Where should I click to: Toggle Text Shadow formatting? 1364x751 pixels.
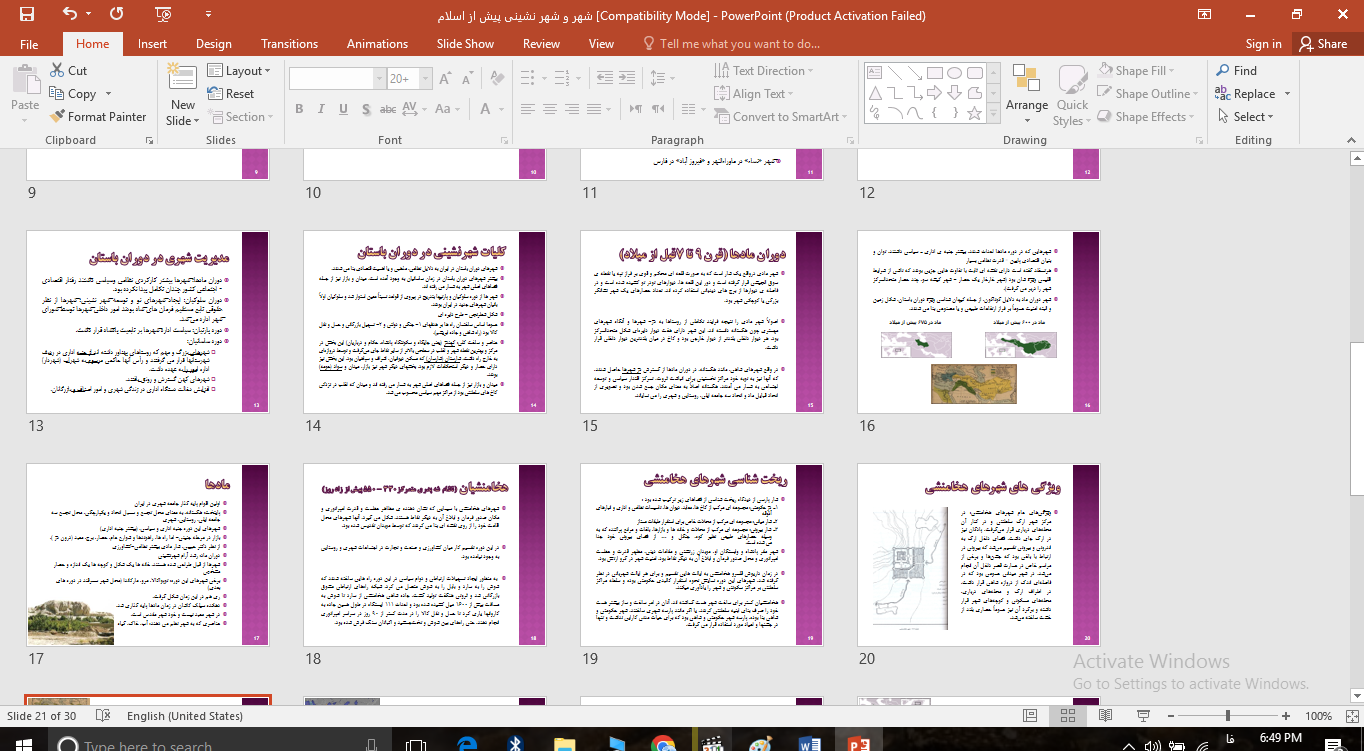[367, 109]
